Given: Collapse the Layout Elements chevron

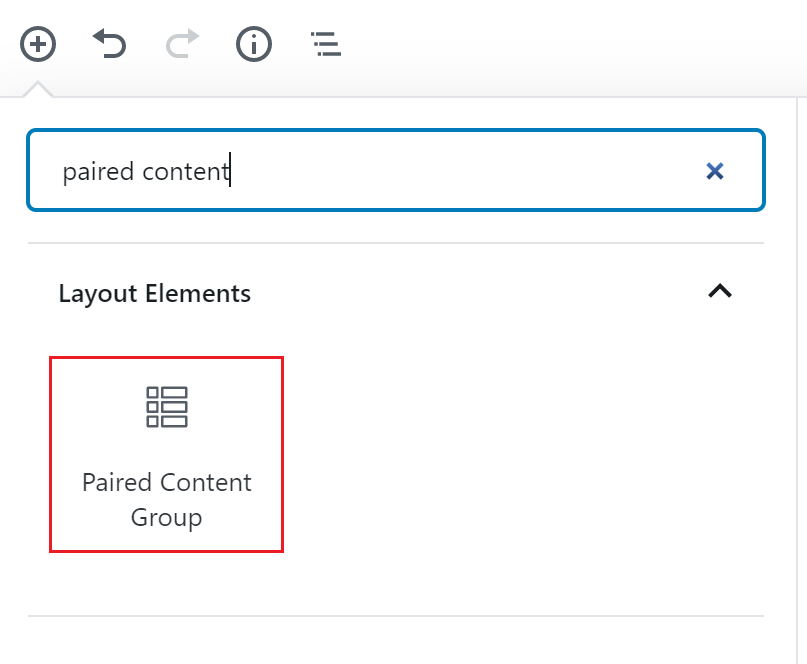Looking at the screenshot, I should tap(720, 292).
